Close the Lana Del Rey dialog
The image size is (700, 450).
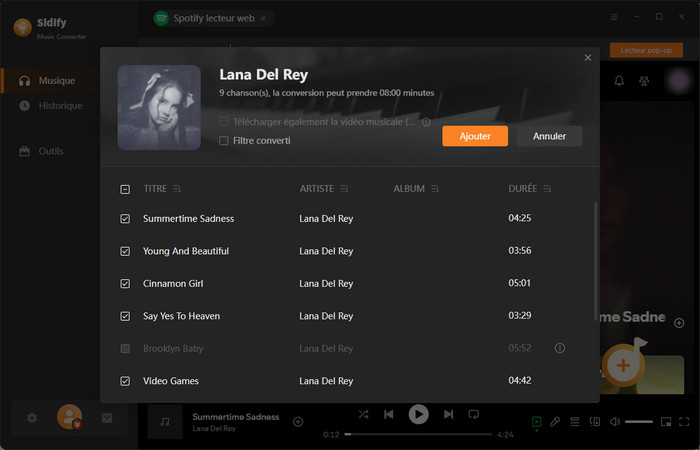tap(588, 58)
